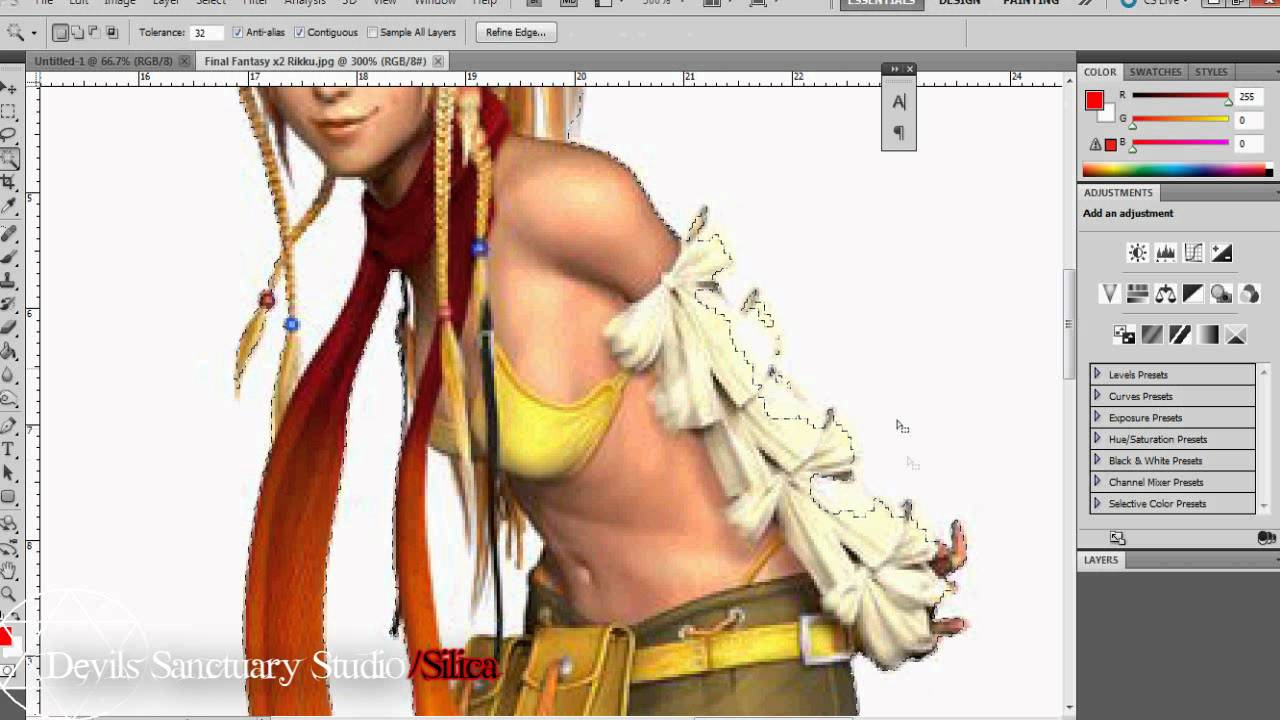Image resolution: width=1280 pixels, height=720 pixels.
Task: Pick a color from the spectrum ramp
Action: (x=1176, y=170)
